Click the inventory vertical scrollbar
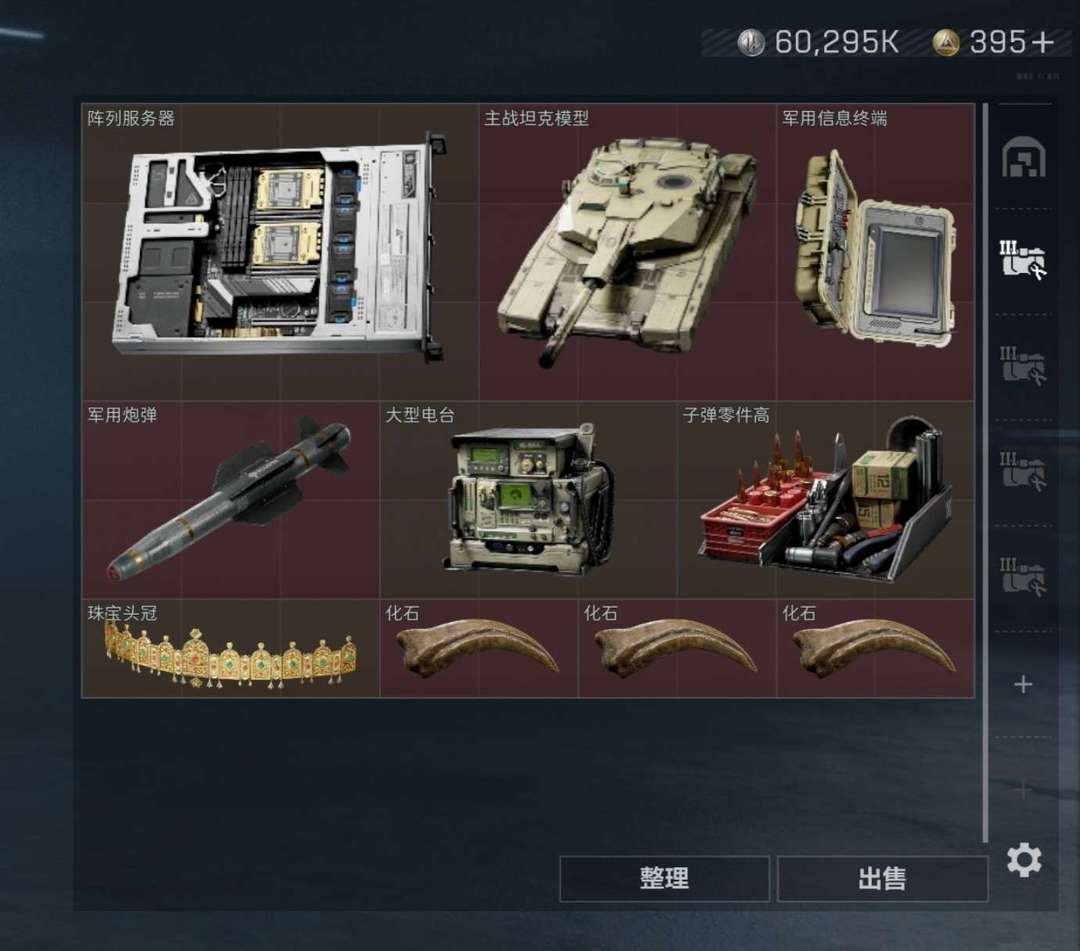Viewport: 1080px width, 951px height. 986,472
